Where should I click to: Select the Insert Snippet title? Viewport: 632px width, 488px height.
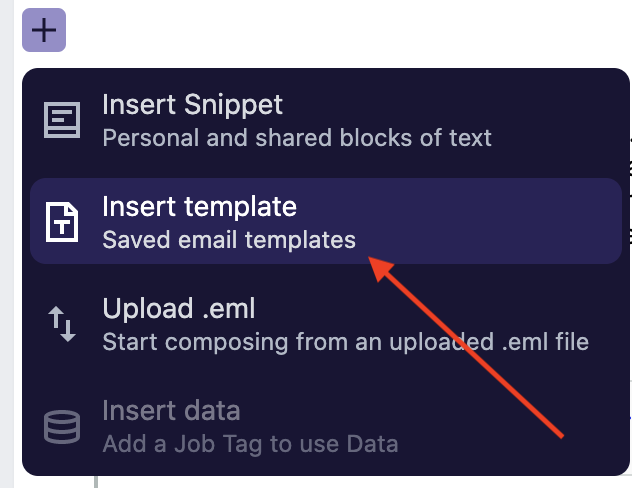click(192, 106)
